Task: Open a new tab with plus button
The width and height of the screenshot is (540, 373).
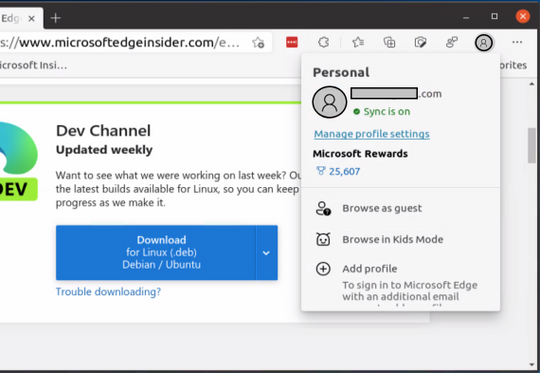Action: pos(55,18)
